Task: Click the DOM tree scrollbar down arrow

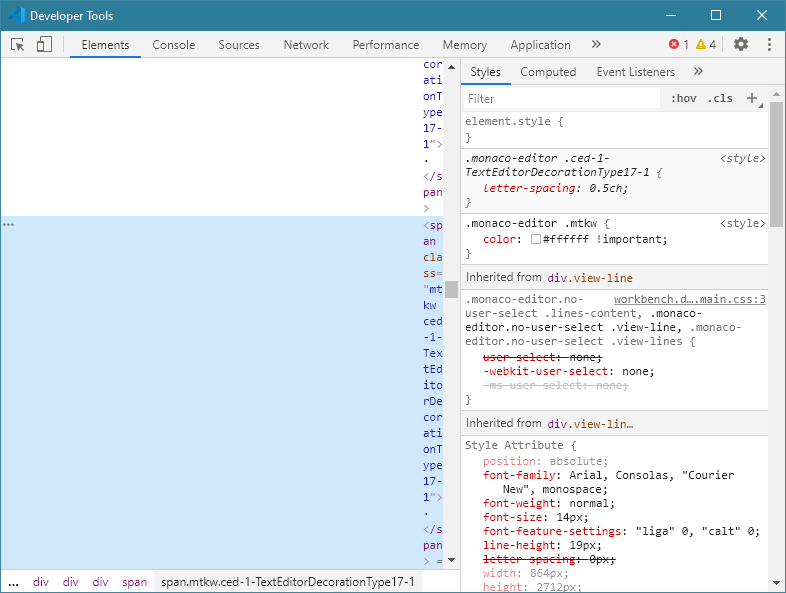Action: pyautogui.click(x=451, y=560)
